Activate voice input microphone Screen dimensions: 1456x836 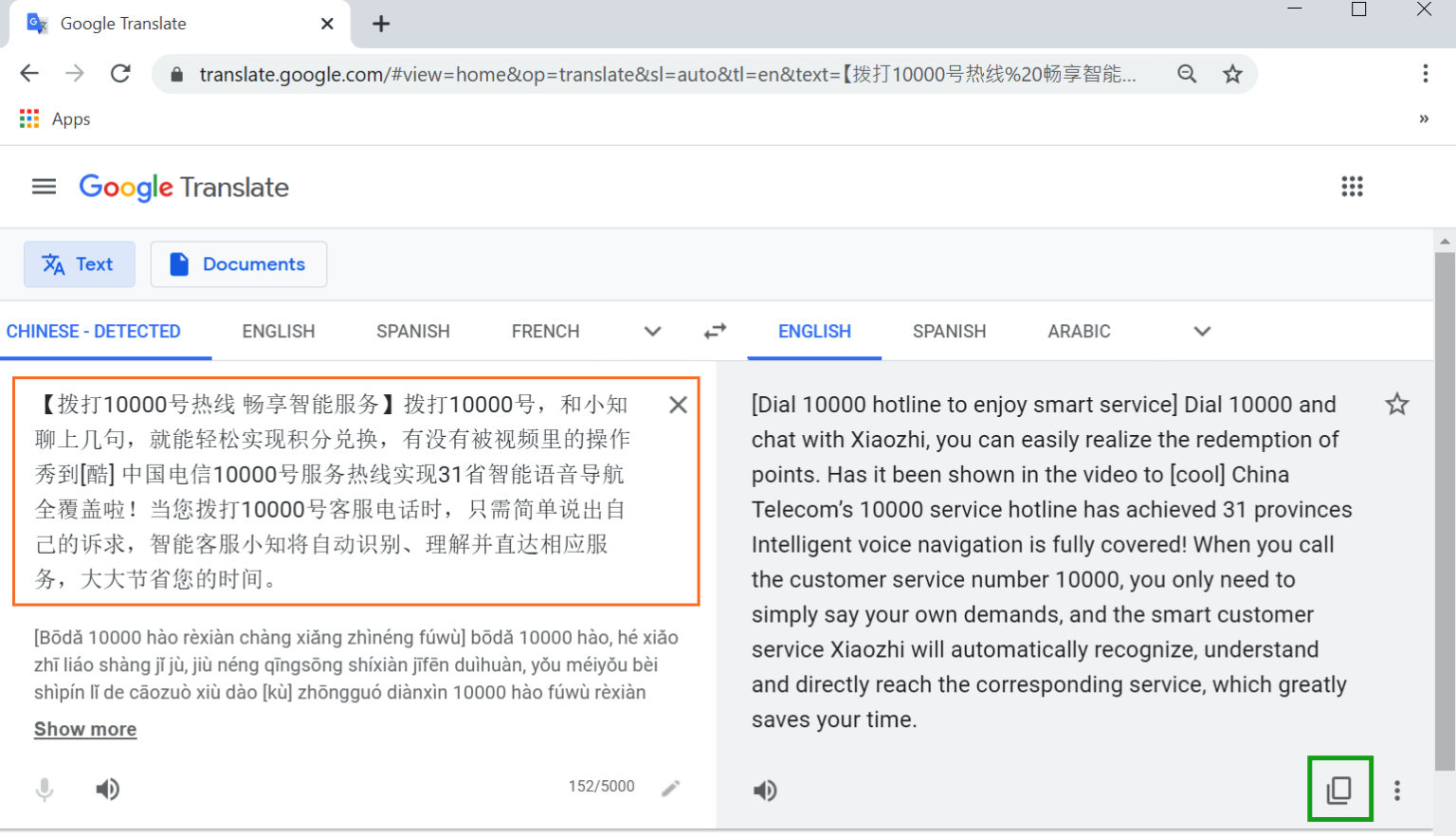(x=45, y=790)
